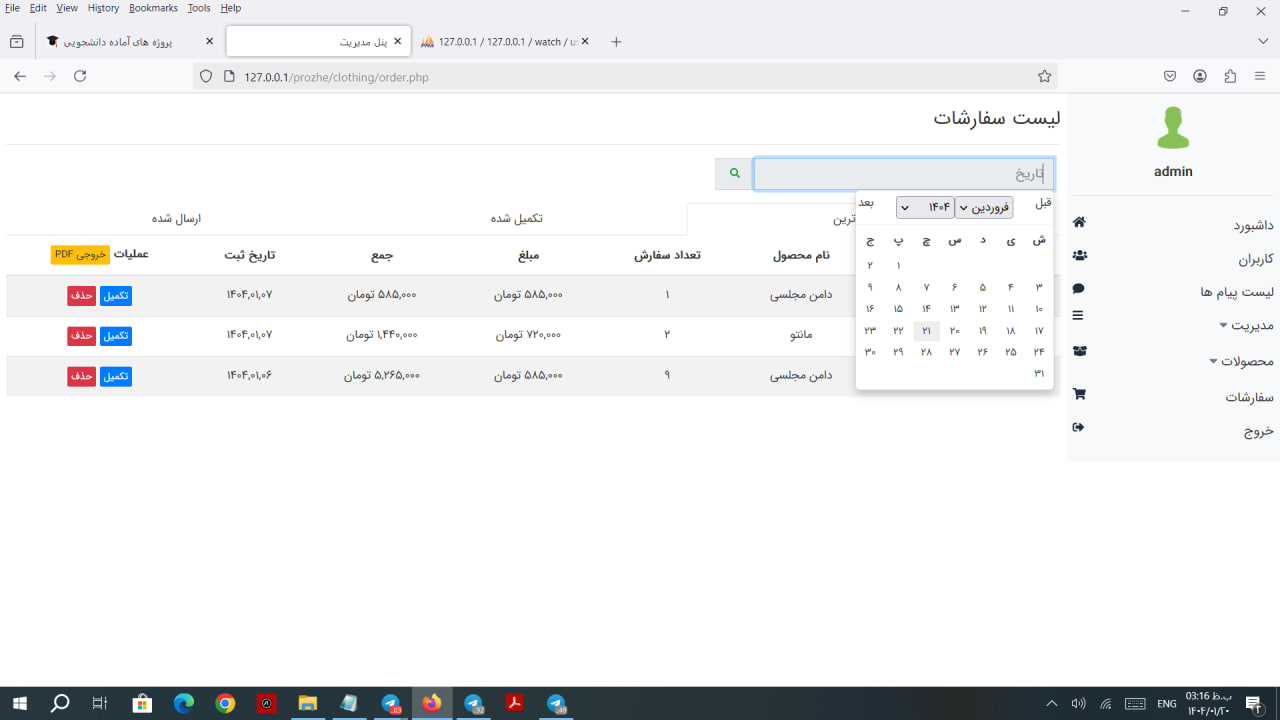Go back with the browser back arrow
Image resolution: width=1280 pixels, height=720 pixels.
20,76
